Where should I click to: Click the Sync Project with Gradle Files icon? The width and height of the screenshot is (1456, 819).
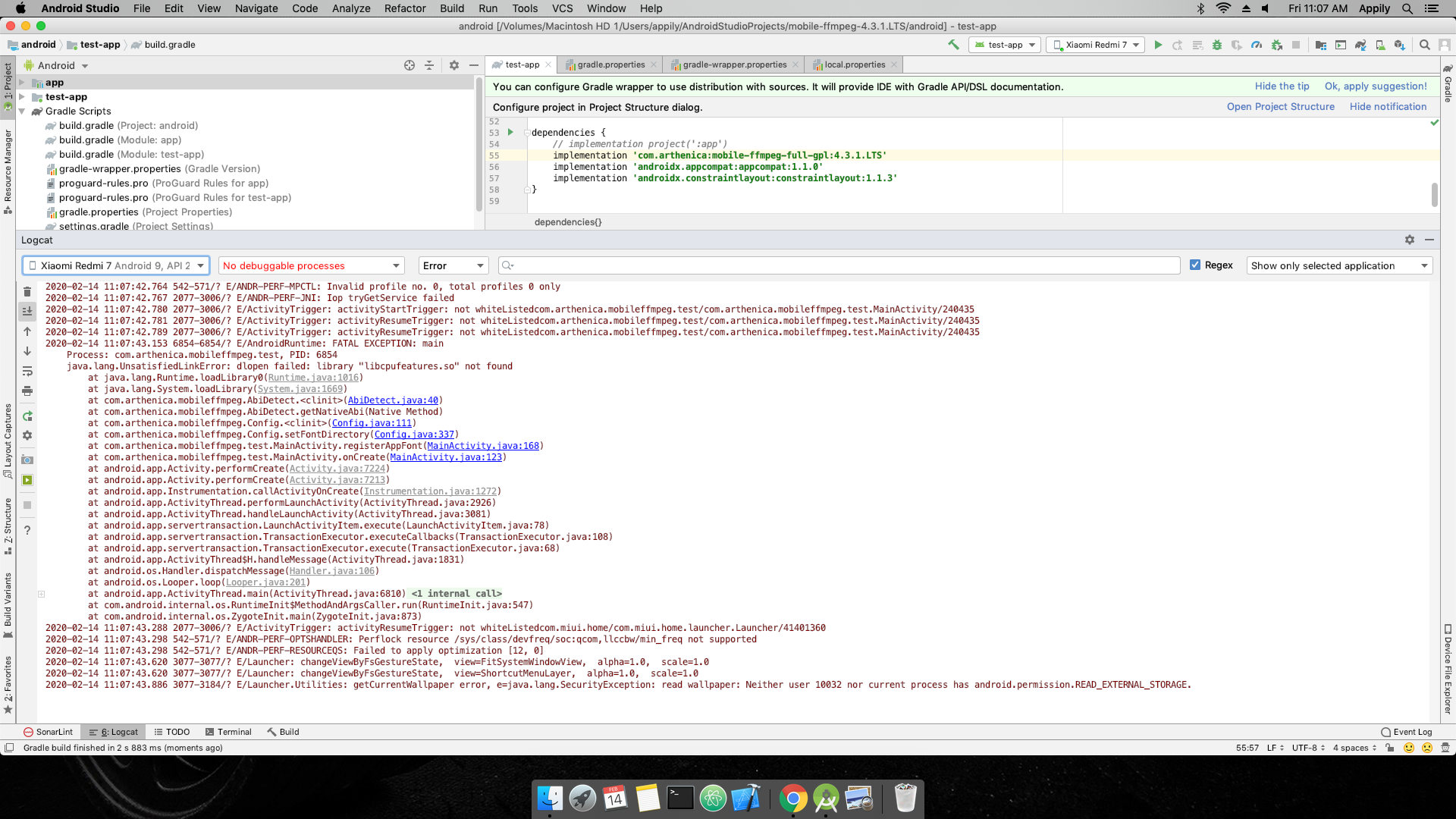click(1360, 45)
